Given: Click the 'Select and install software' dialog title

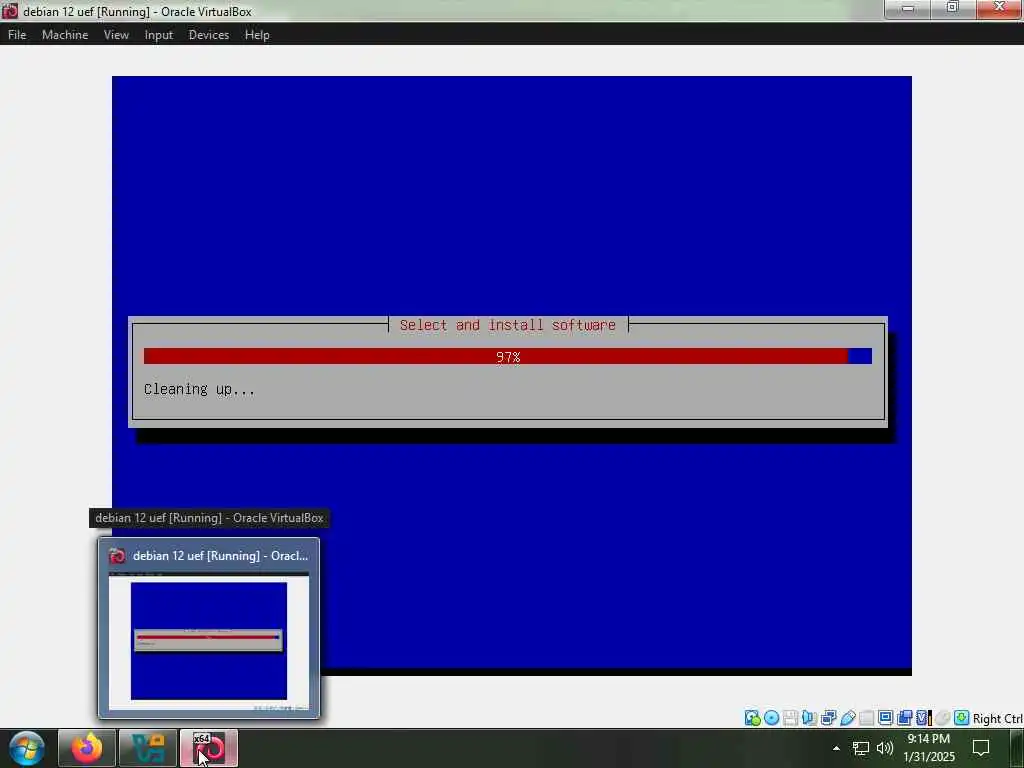Looking at the screenshot, I should [507, 325].
